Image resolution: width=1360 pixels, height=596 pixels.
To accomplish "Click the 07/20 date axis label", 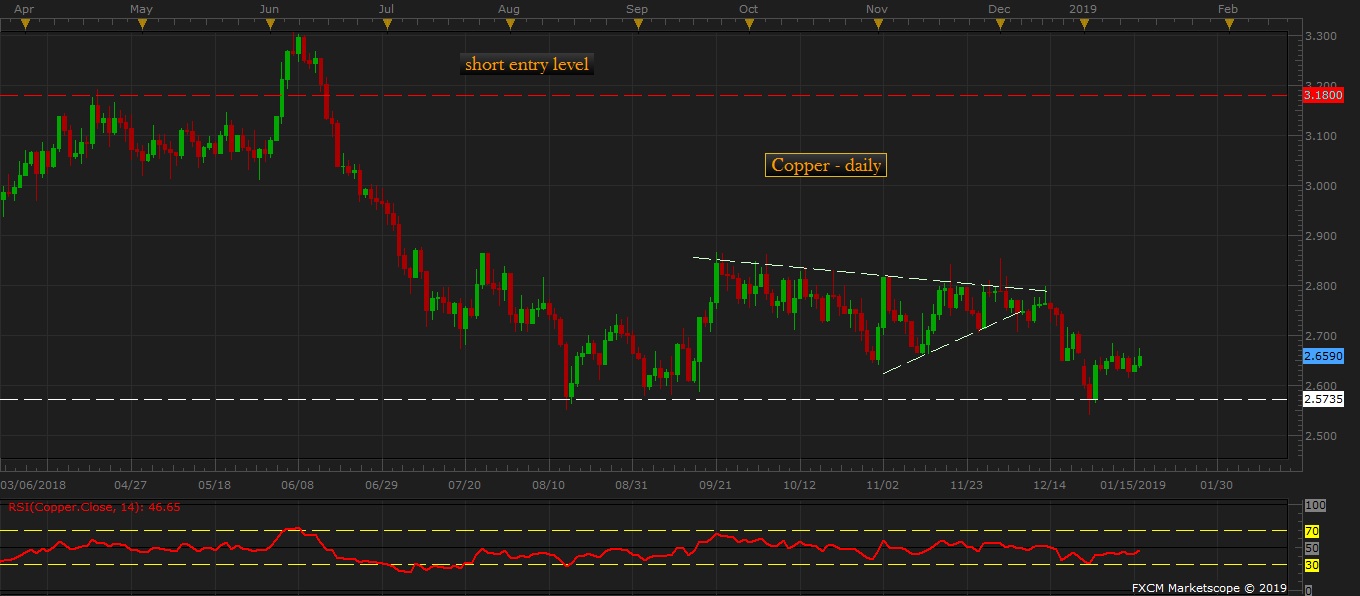I will click(465, 484).
